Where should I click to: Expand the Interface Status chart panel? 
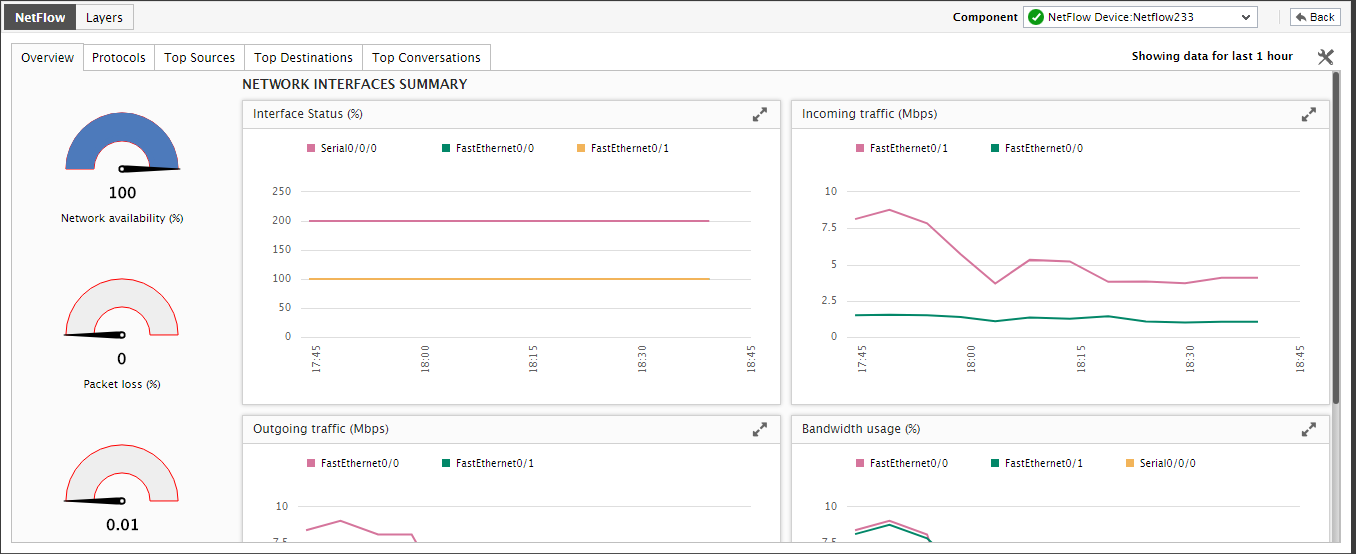(760, 115)
